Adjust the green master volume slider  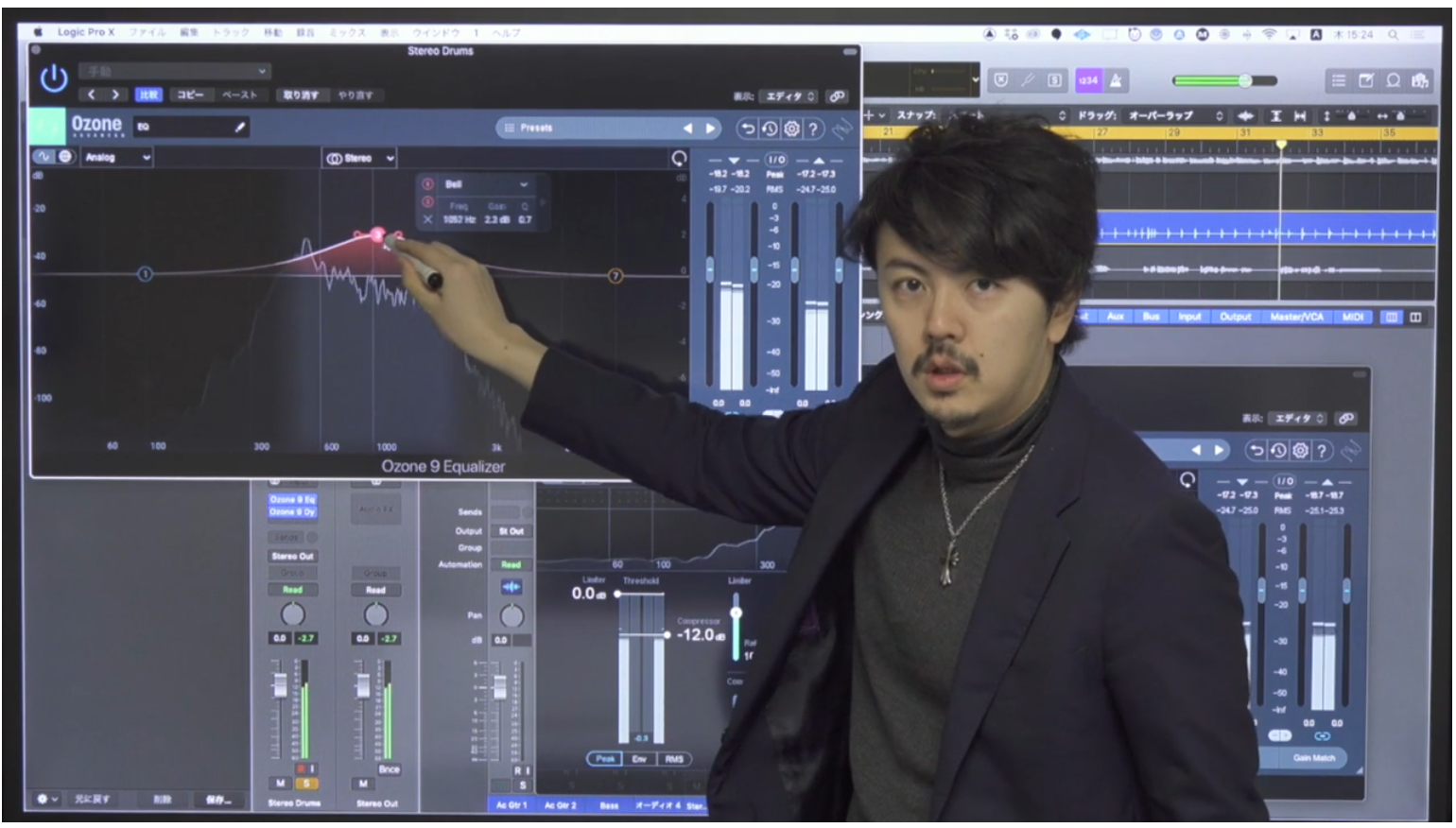click(1245, 80)
